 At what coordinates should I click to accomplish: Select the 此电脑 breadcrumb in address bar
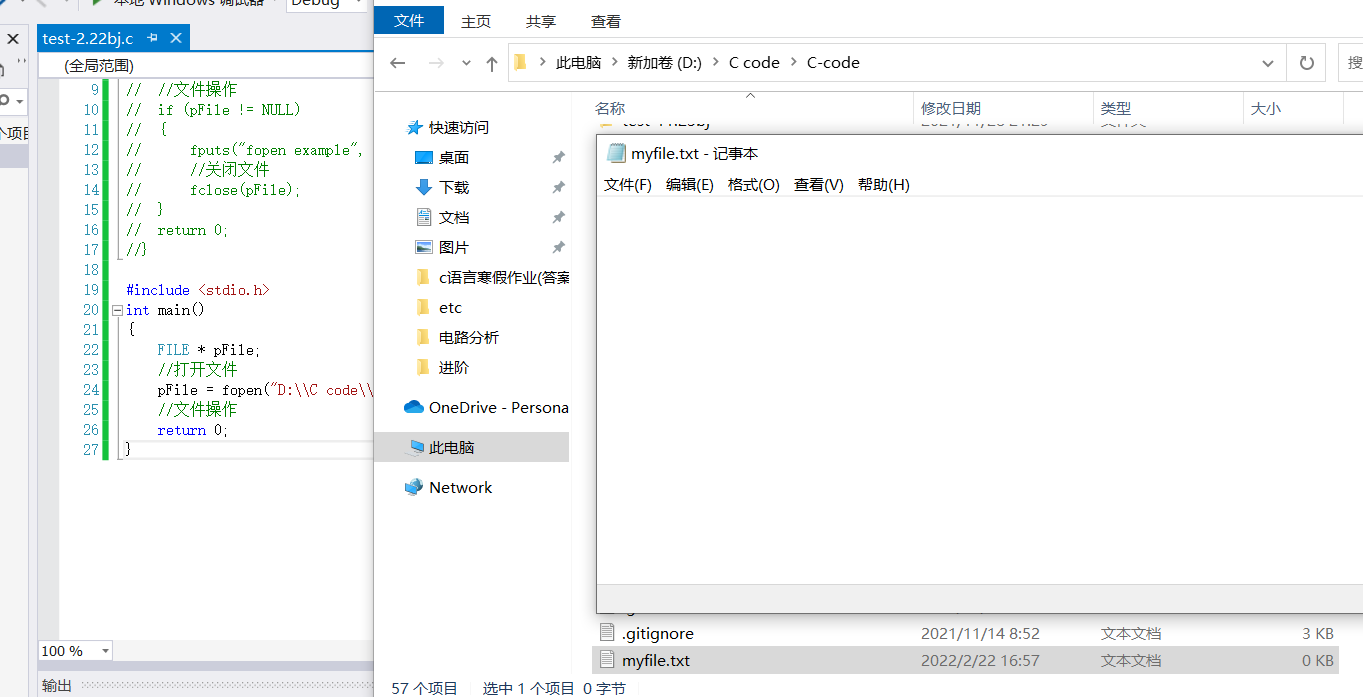pyautogui.click(x=579, y=63)
